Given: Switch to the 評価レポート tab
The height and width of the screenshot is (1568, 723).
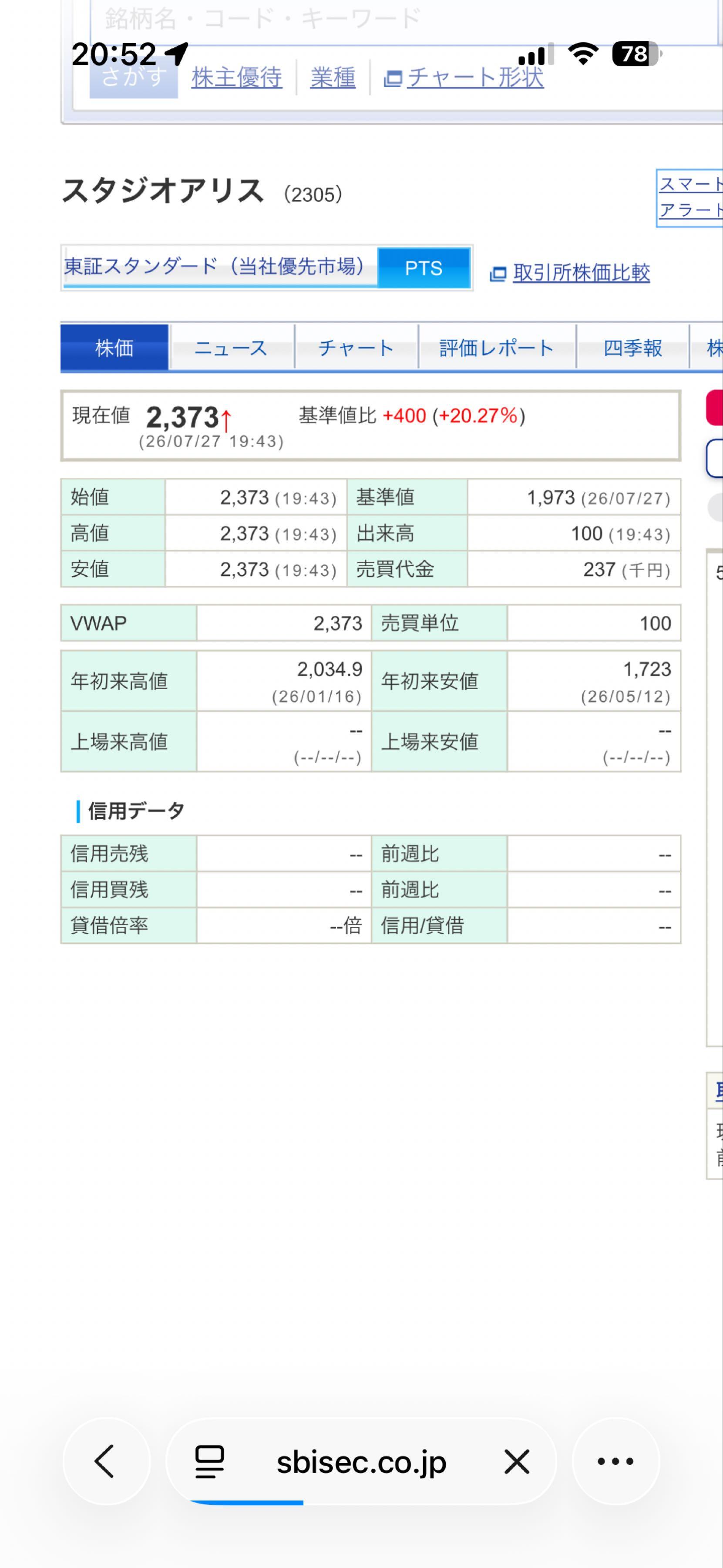Looking at the screenshot, I should 497,347.
